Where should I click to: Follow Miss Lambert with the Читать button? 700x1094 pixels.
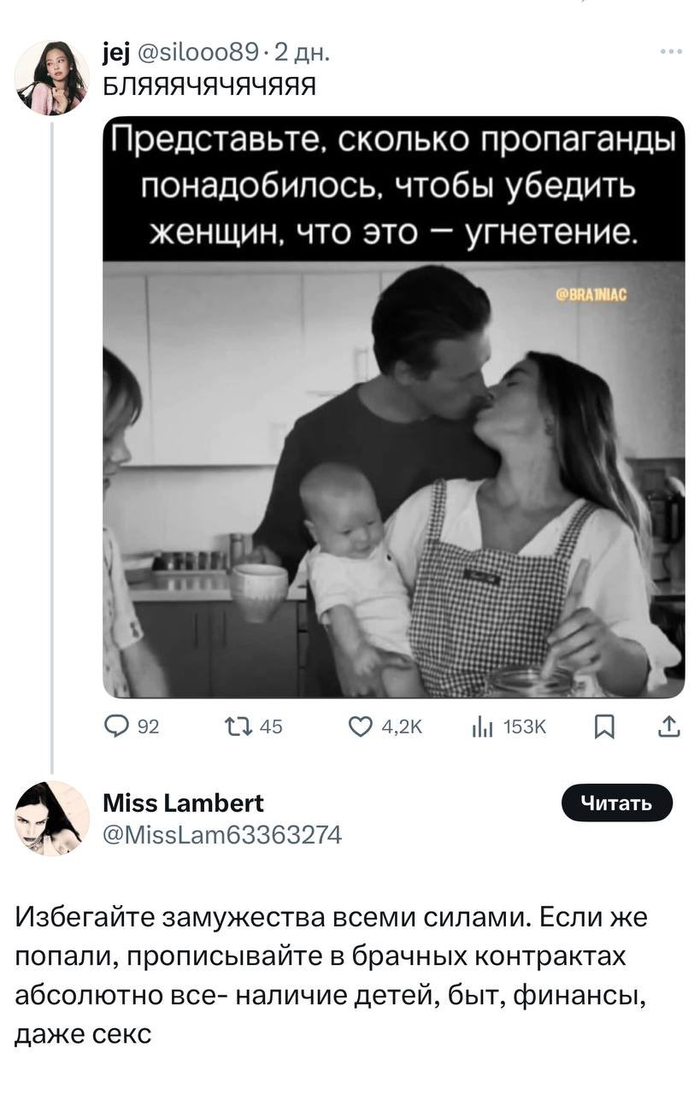pyautogui.click(x=616, y=802)
